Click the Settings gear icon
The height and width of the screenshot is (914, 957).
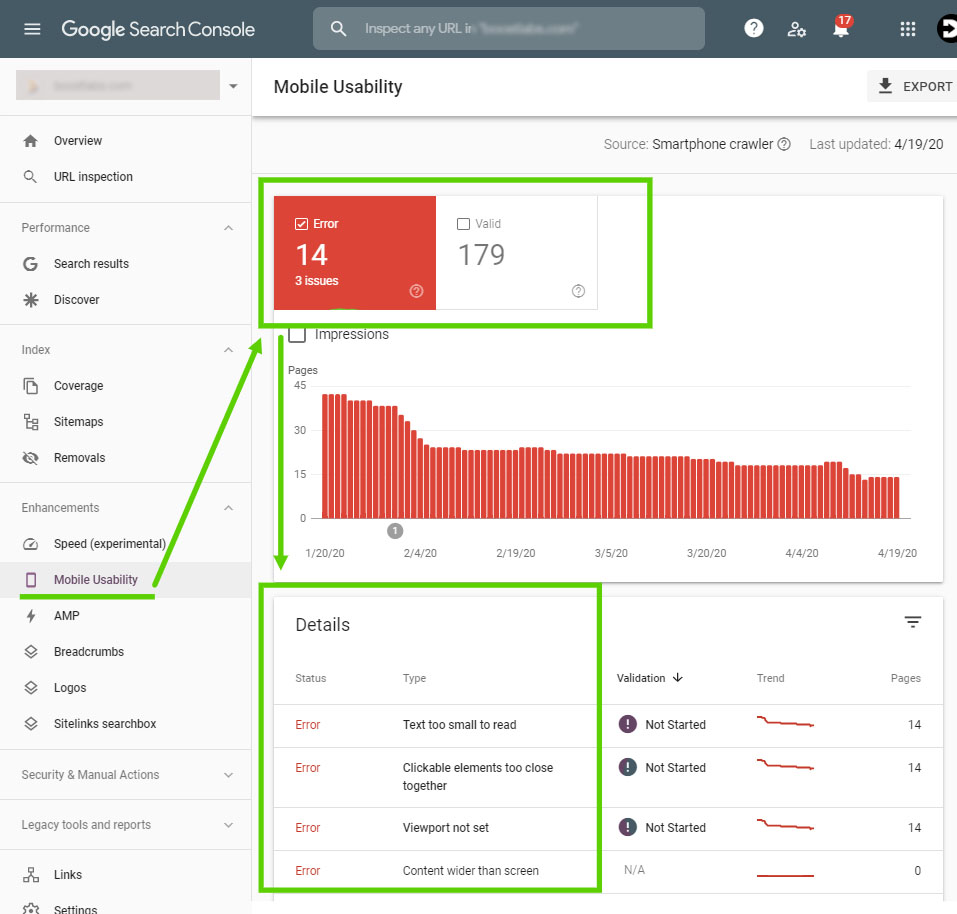pyautogui.click(x=31, y=909)
